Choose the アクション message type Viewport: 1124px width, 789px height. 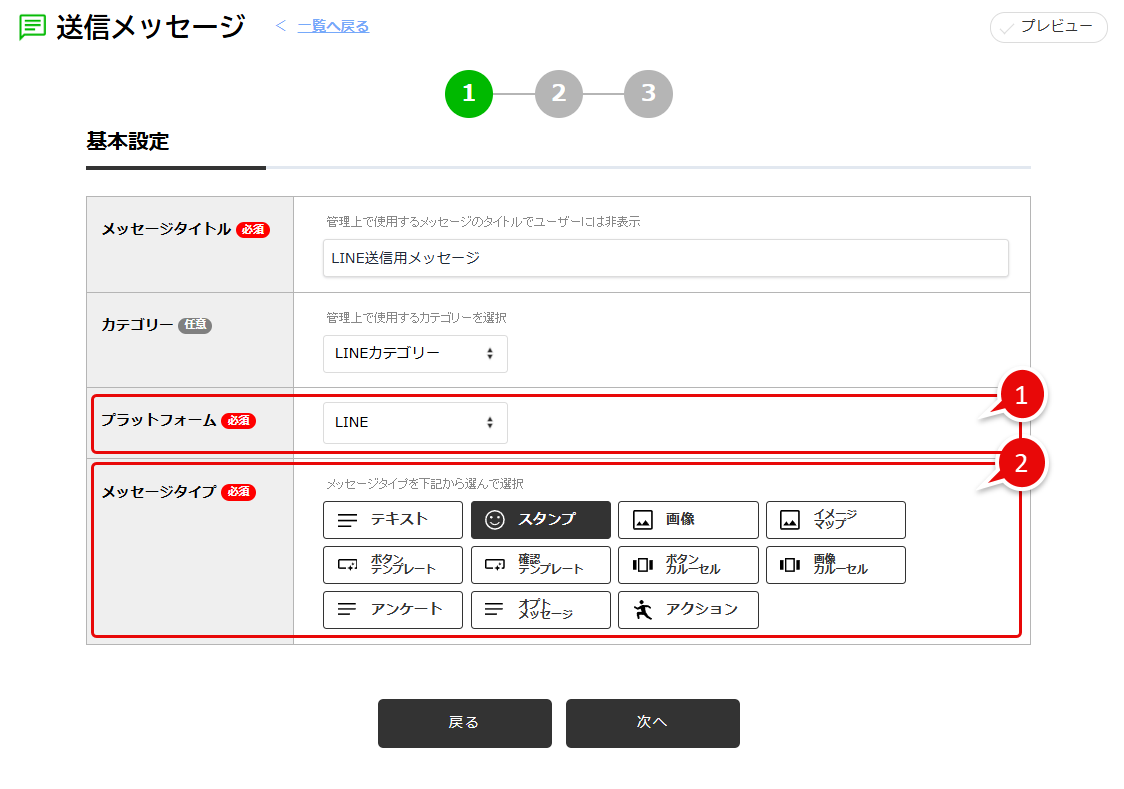click(688, 610)
